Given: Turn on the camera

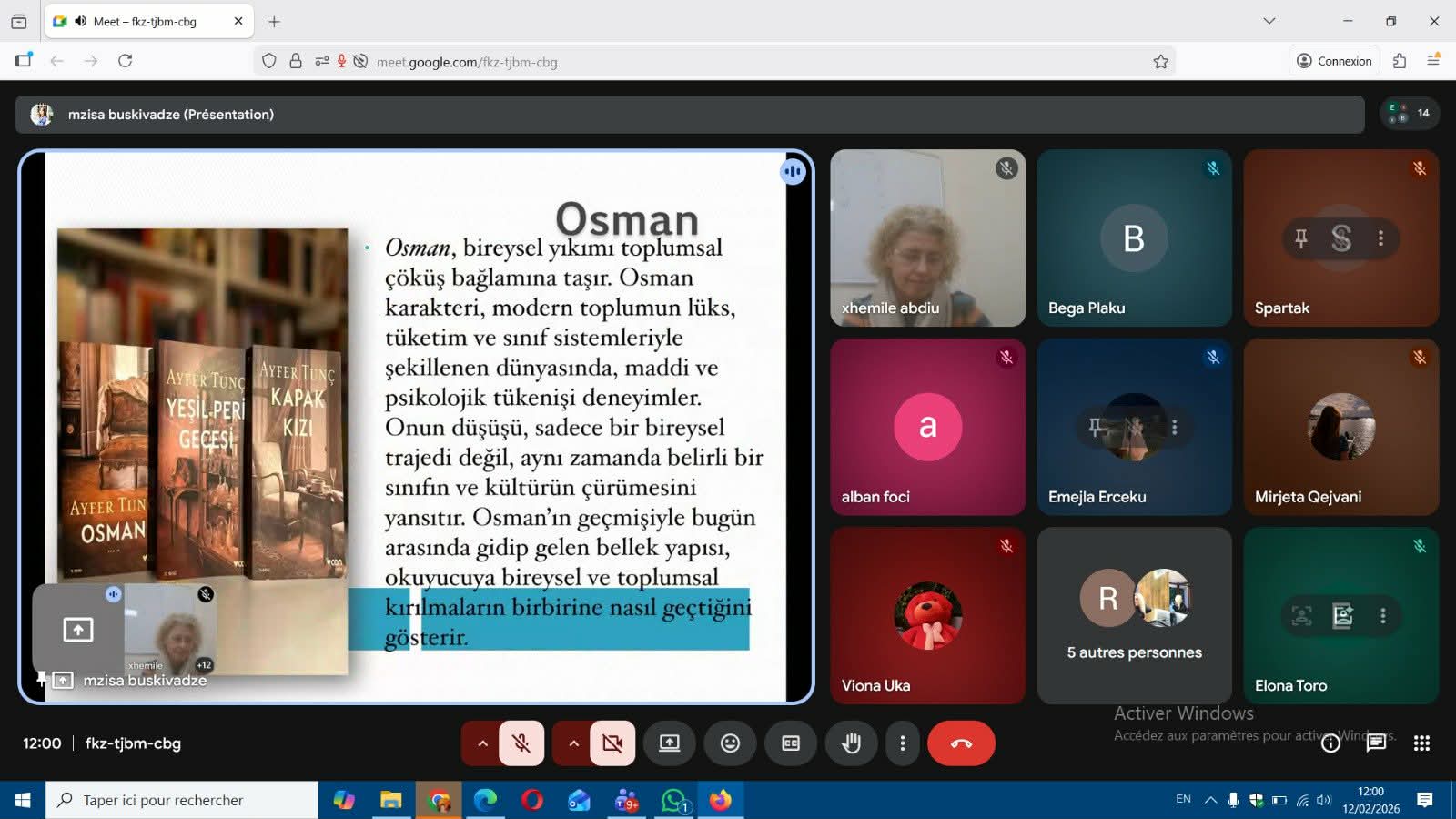Looking at the screenshot, I should (x=612, y=743).
